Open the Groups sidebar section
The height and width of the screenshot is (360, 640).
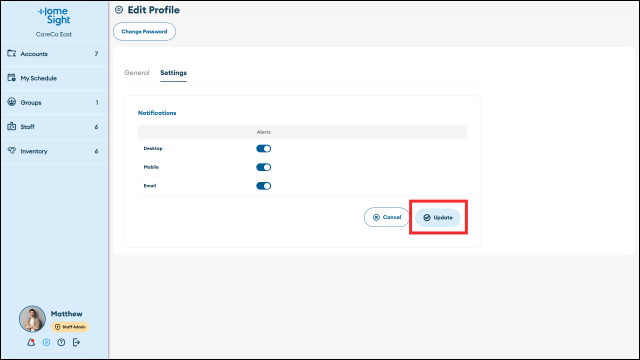(54, 102)
